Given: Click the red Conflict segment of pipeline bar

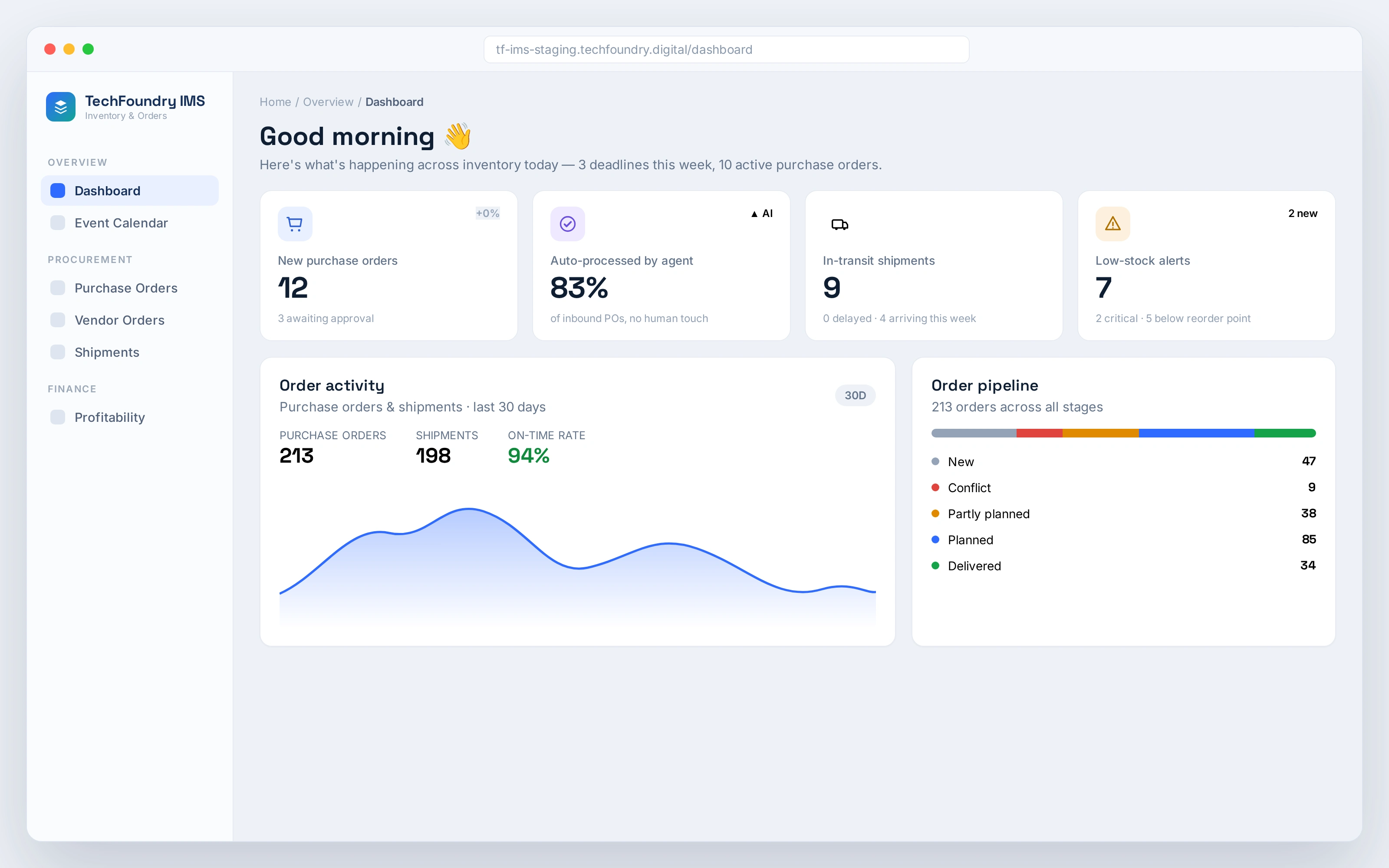Looking at the screenshot, I should pos(1039,434).
